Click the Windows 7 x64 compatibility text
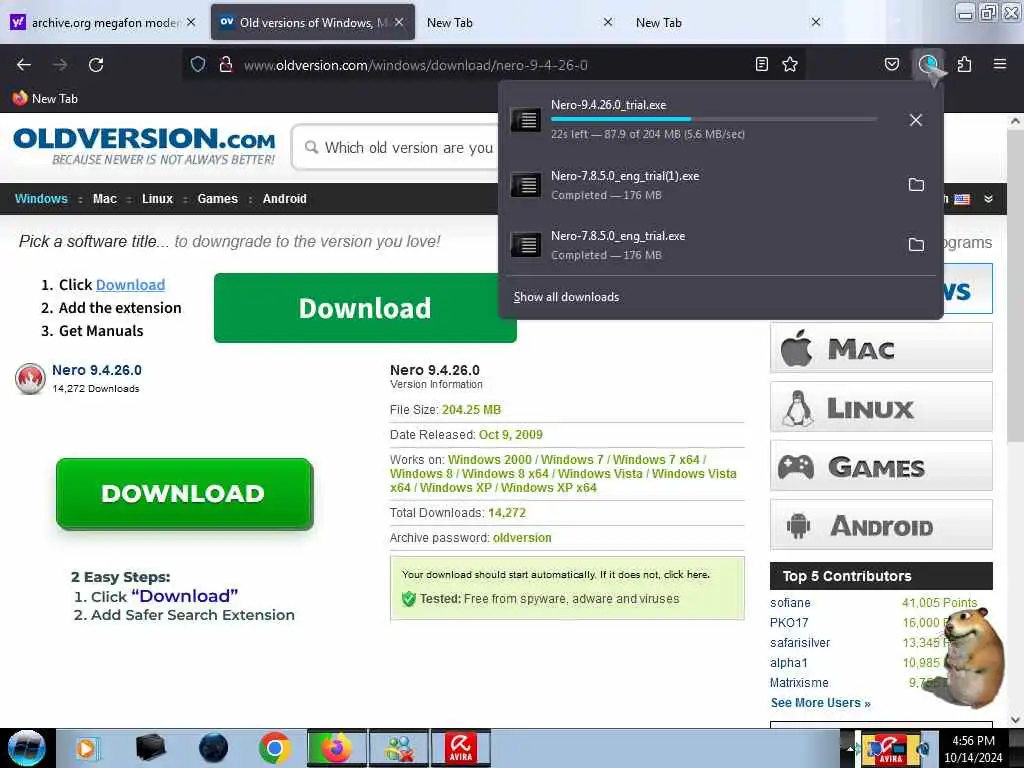Viewport: 1024px width, 768px height. point(656,460)
